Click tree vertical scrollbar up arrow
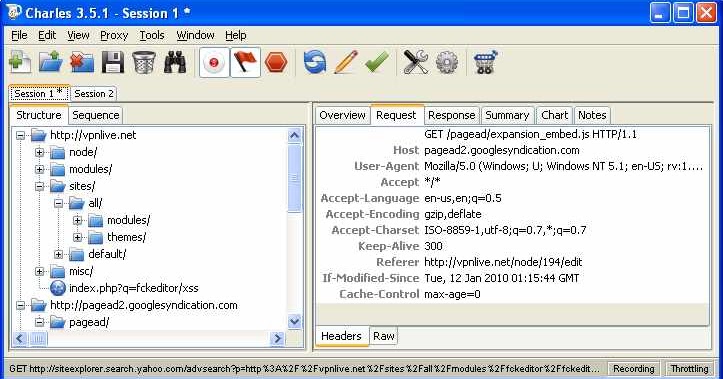The image size is (723, 379). (x=294, y=135)
